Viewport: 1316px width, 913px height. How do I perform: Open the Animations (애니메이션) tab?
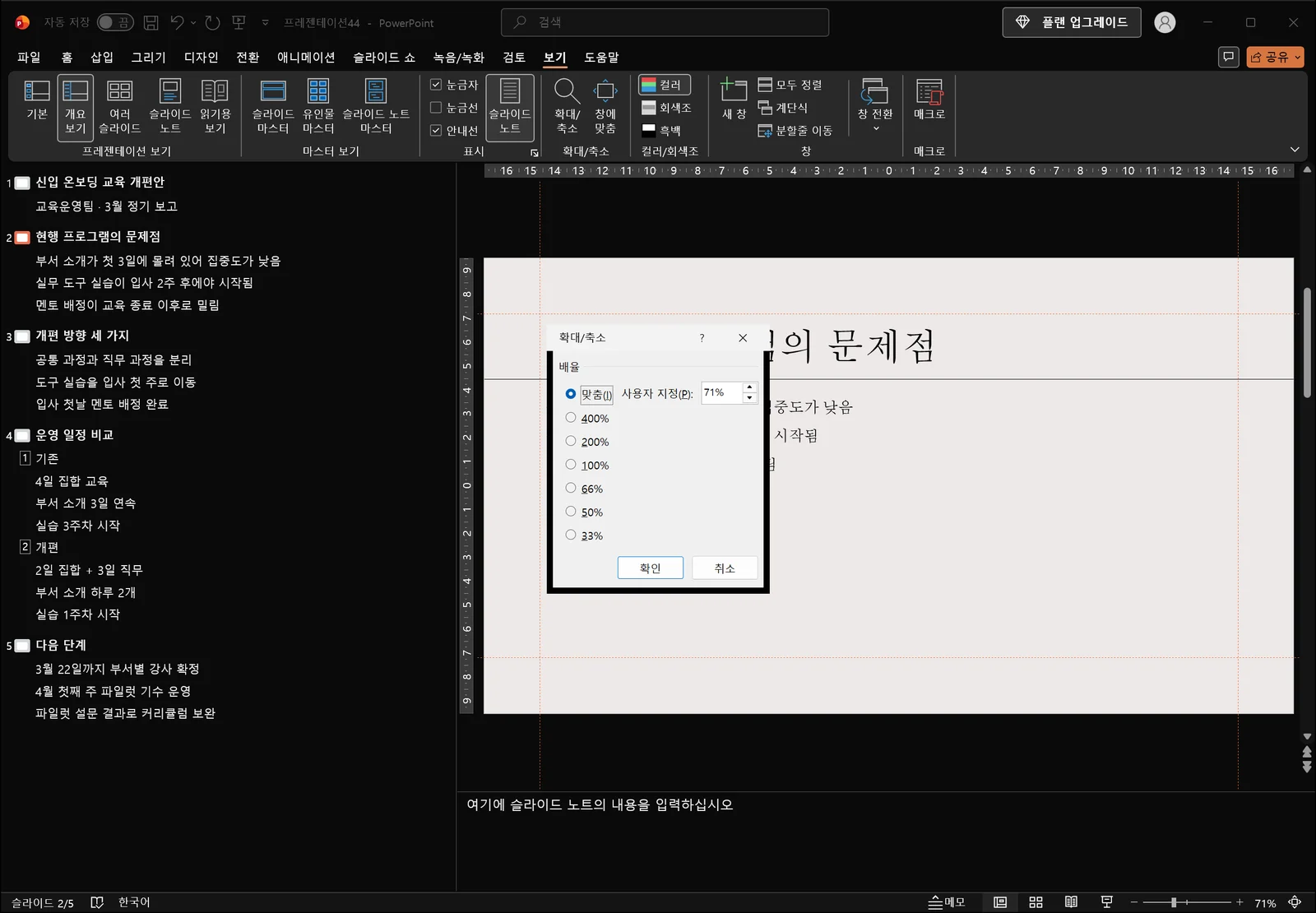pos(306,57)
